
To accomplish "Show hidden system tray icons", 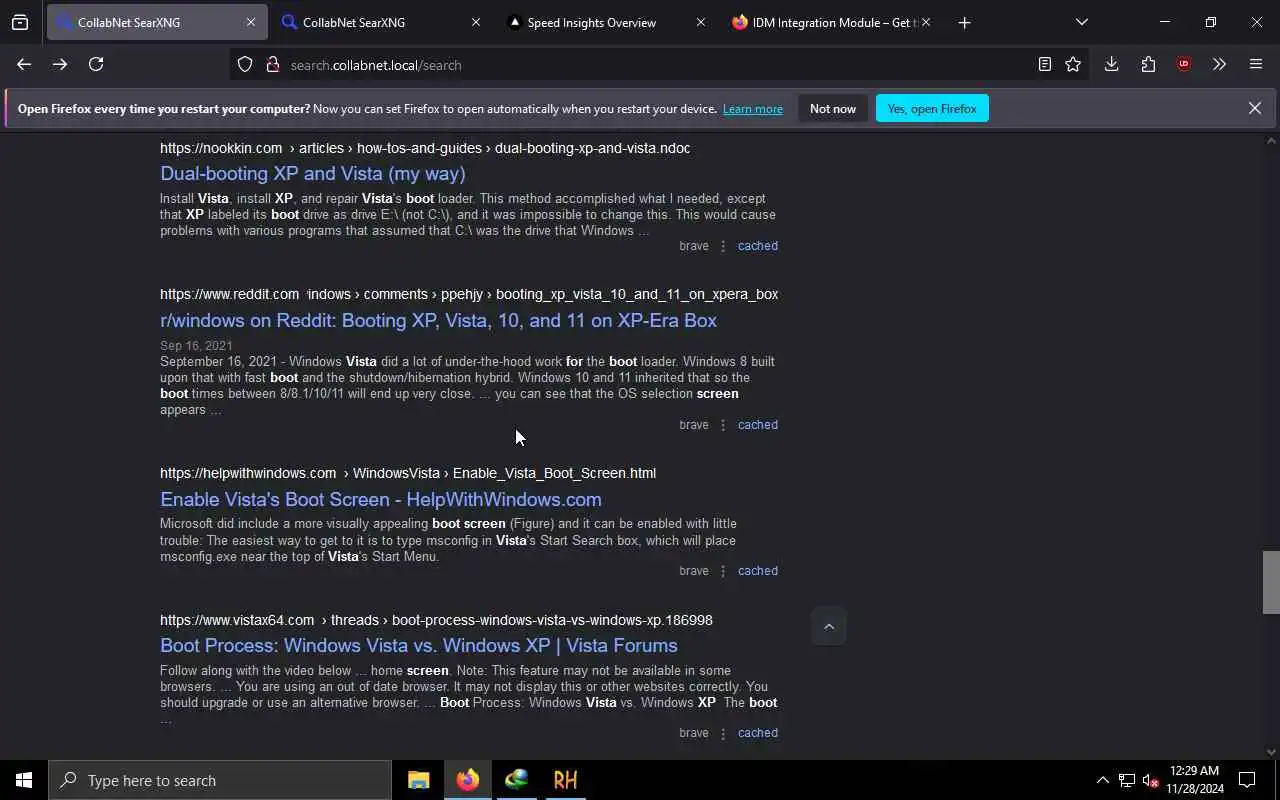I will coord(1102,780).
